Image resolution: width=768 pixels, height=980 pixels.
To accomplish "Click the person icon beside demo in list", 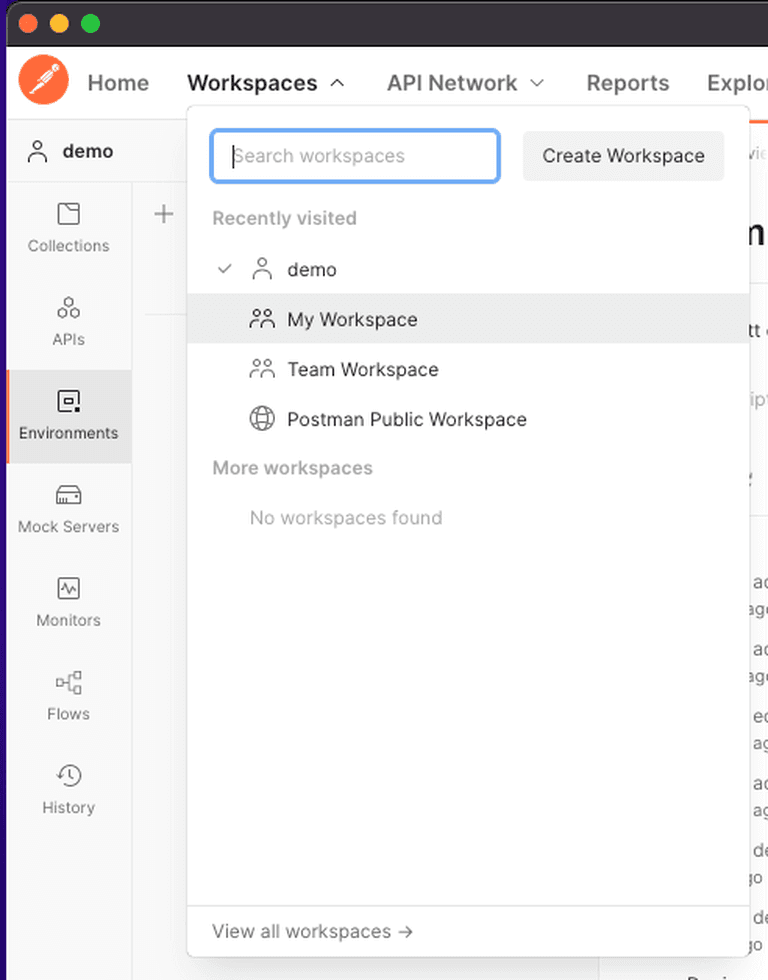I will pyautogui.click(x=262, y=269).
